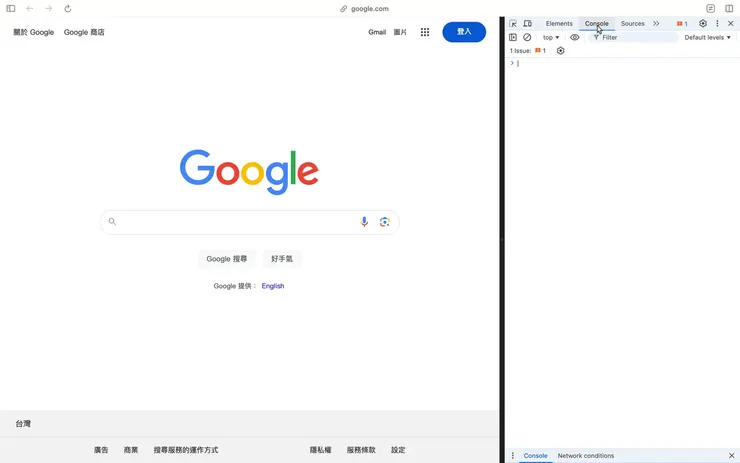Switch to the Sources tab
Screen dimensions: 740x463
click(x=632, y=24)
